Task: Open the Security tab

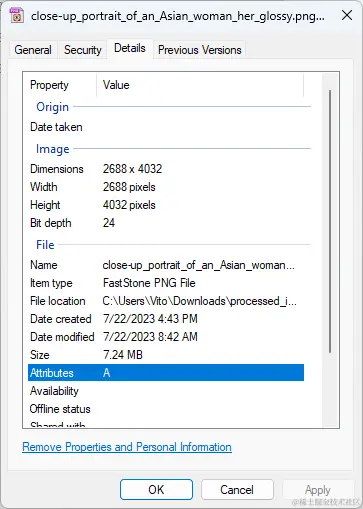Action: pyautogui.click(x=83, y=50)
